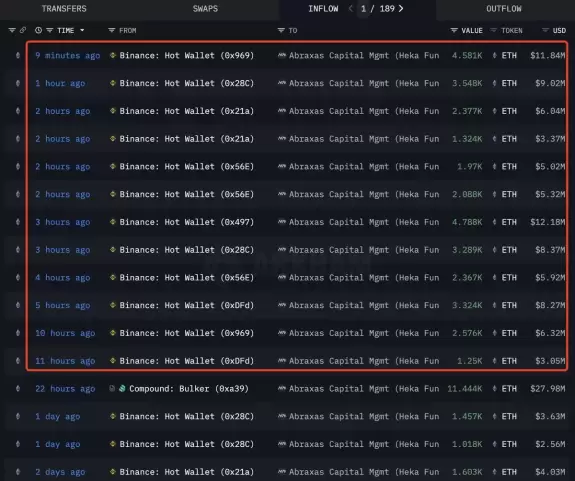Click the link icon in header
The width and height of the screenshot is (575, 481).
[23, 30]
